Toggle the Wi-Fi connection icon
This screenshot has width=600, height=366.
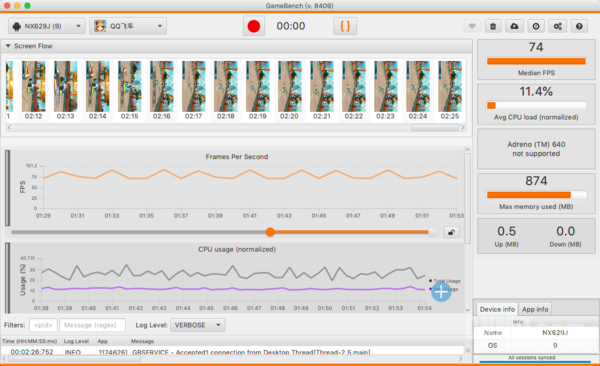click(x=472, y=26)
